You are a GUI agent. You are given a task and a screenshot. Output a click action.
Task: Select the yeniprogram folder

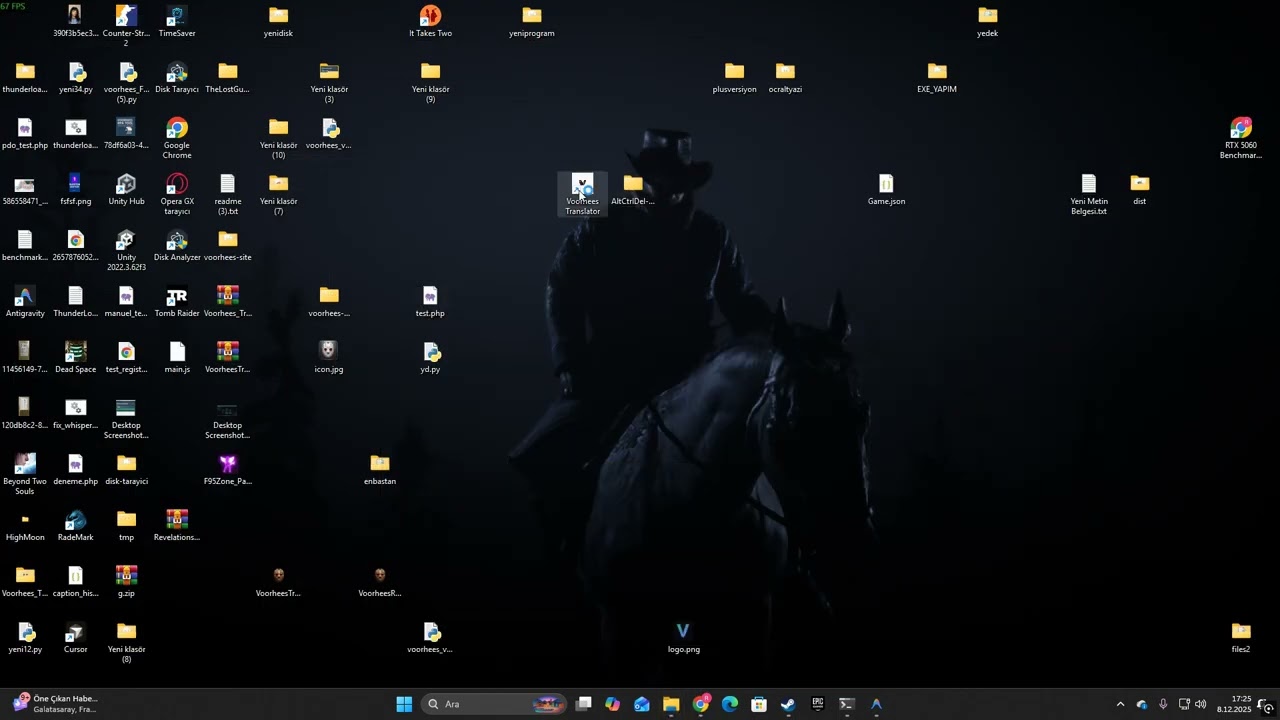[x=531, y=22]
